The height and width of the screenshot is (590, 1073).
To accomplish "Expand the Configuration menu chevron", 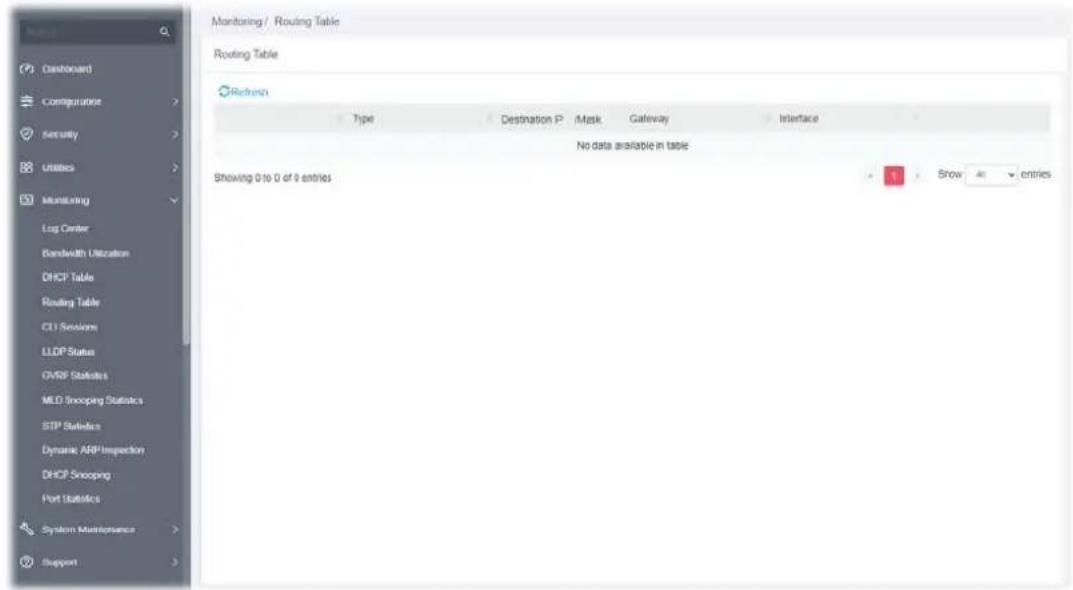I will (174, 101).
